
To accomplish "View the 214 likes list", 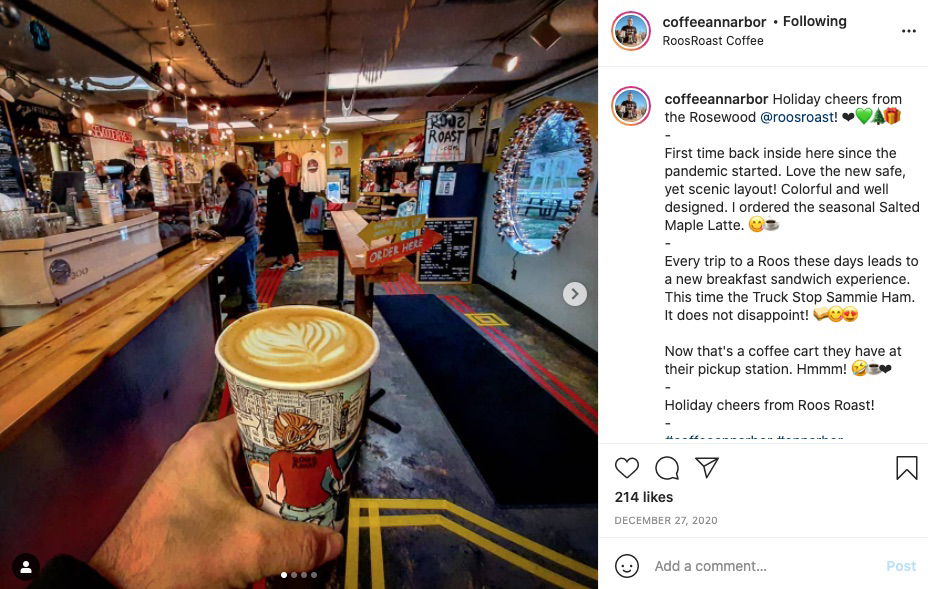I will point(643,497).
